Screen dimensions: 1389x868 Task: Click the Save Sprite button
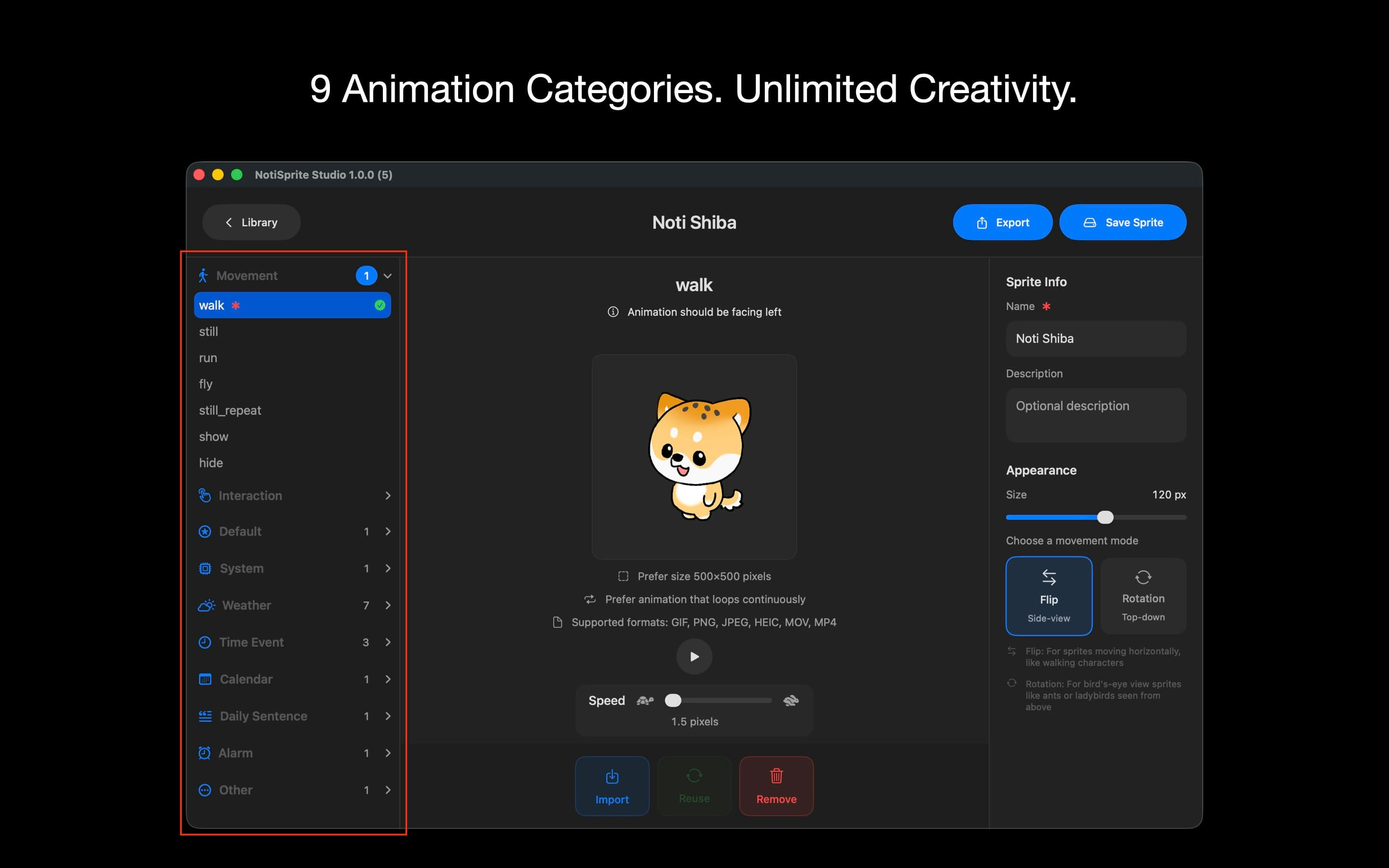pos(1123,222)
